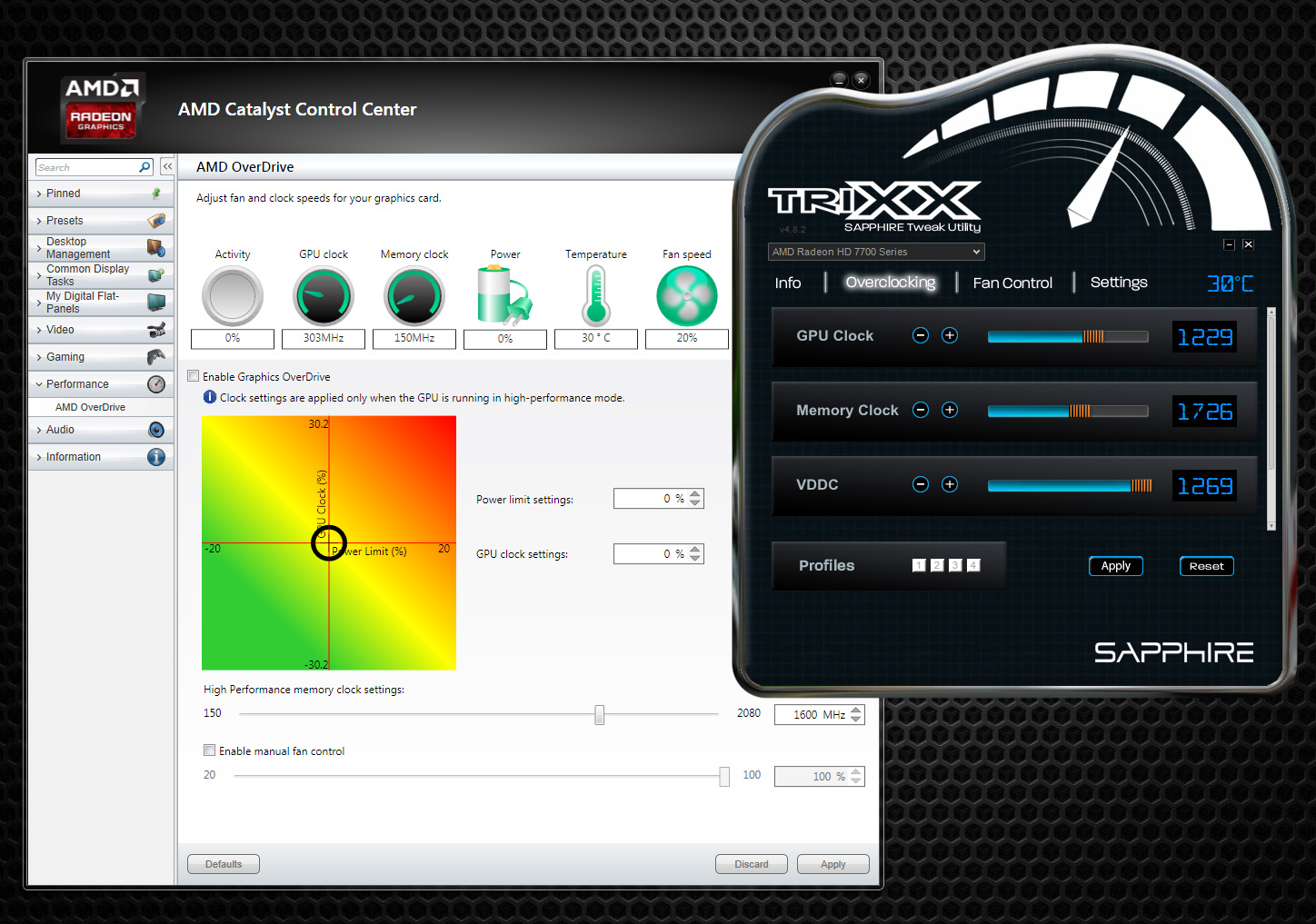Collapse the sidebar with double-chevron button

pyautogui.click(x=167, y=167)
